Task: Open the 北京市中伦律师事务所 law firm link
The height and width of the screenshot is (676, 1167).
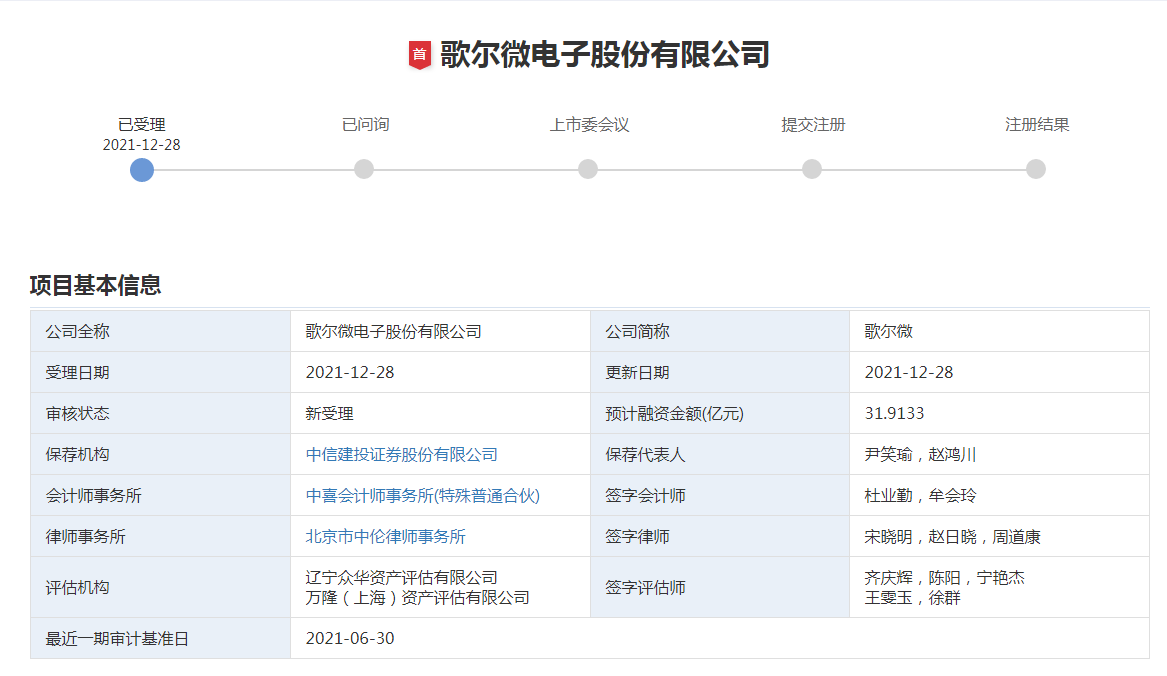Action: pos(385,537)
